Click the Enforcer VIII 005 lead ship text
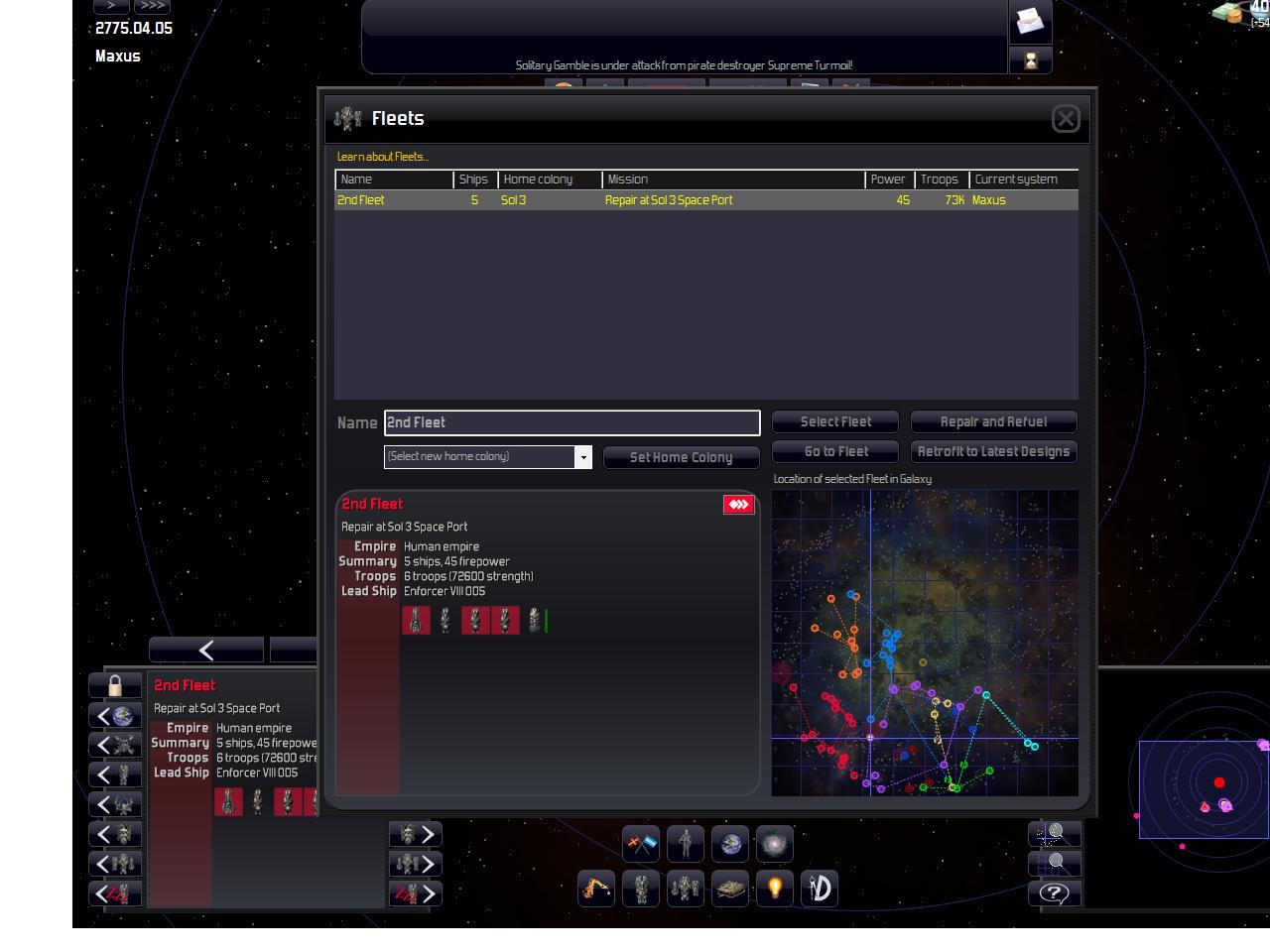Screen dimensions: 1270x952 click(444, 591)
